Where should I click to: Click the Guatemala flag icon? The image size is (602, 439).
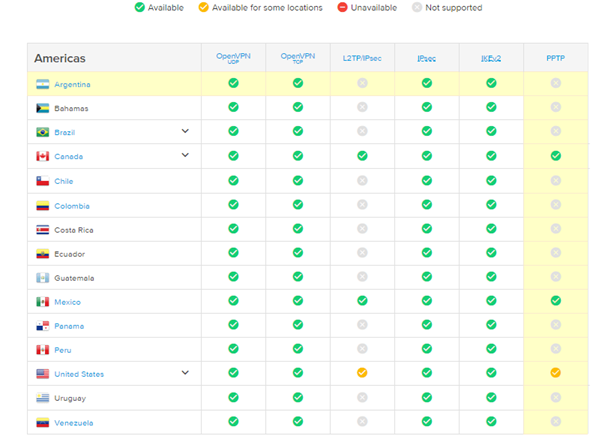click(43, 278)
